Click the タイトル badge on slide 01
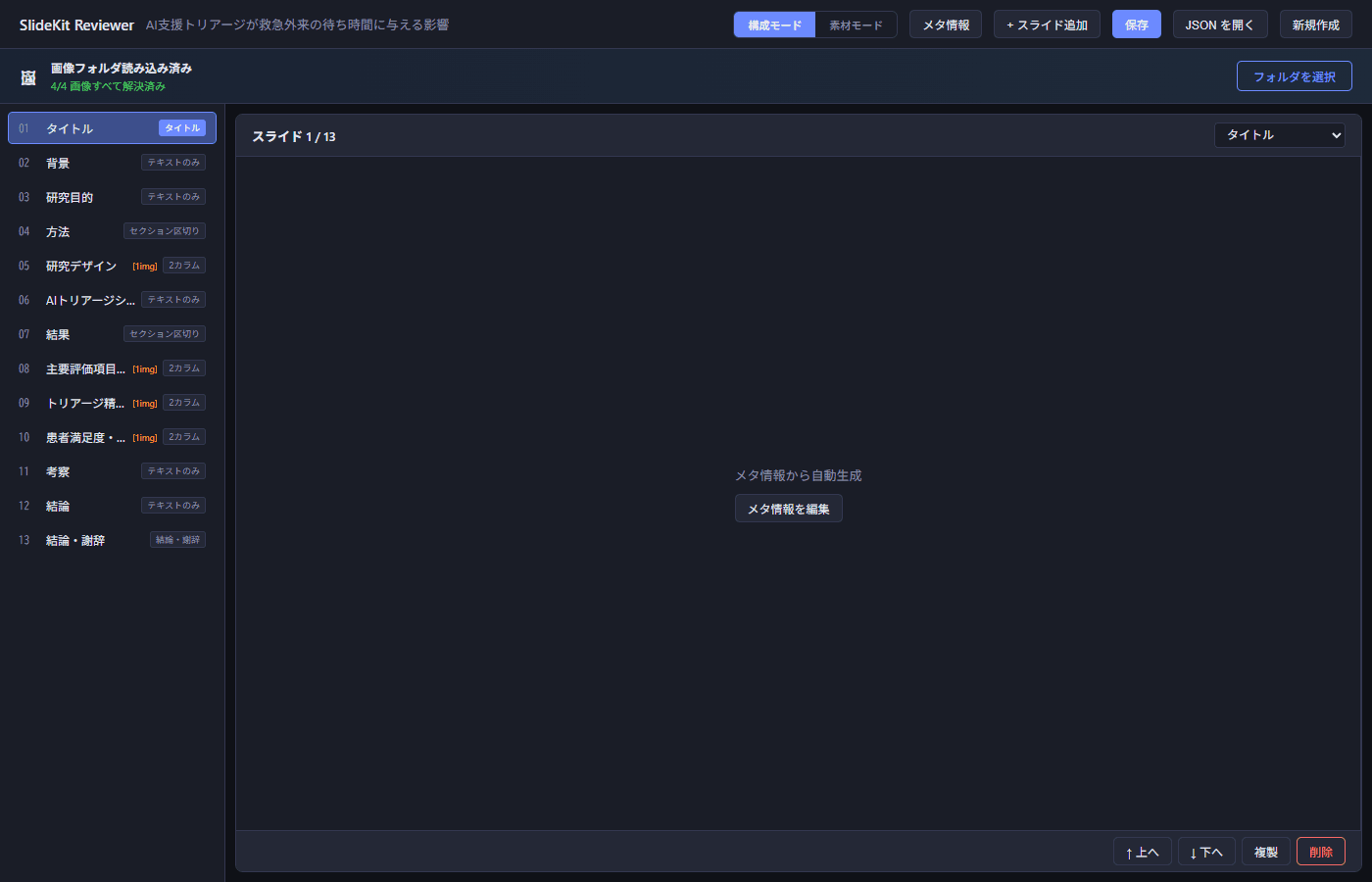This screenshot has height=882, width=1372. [181, 127]
